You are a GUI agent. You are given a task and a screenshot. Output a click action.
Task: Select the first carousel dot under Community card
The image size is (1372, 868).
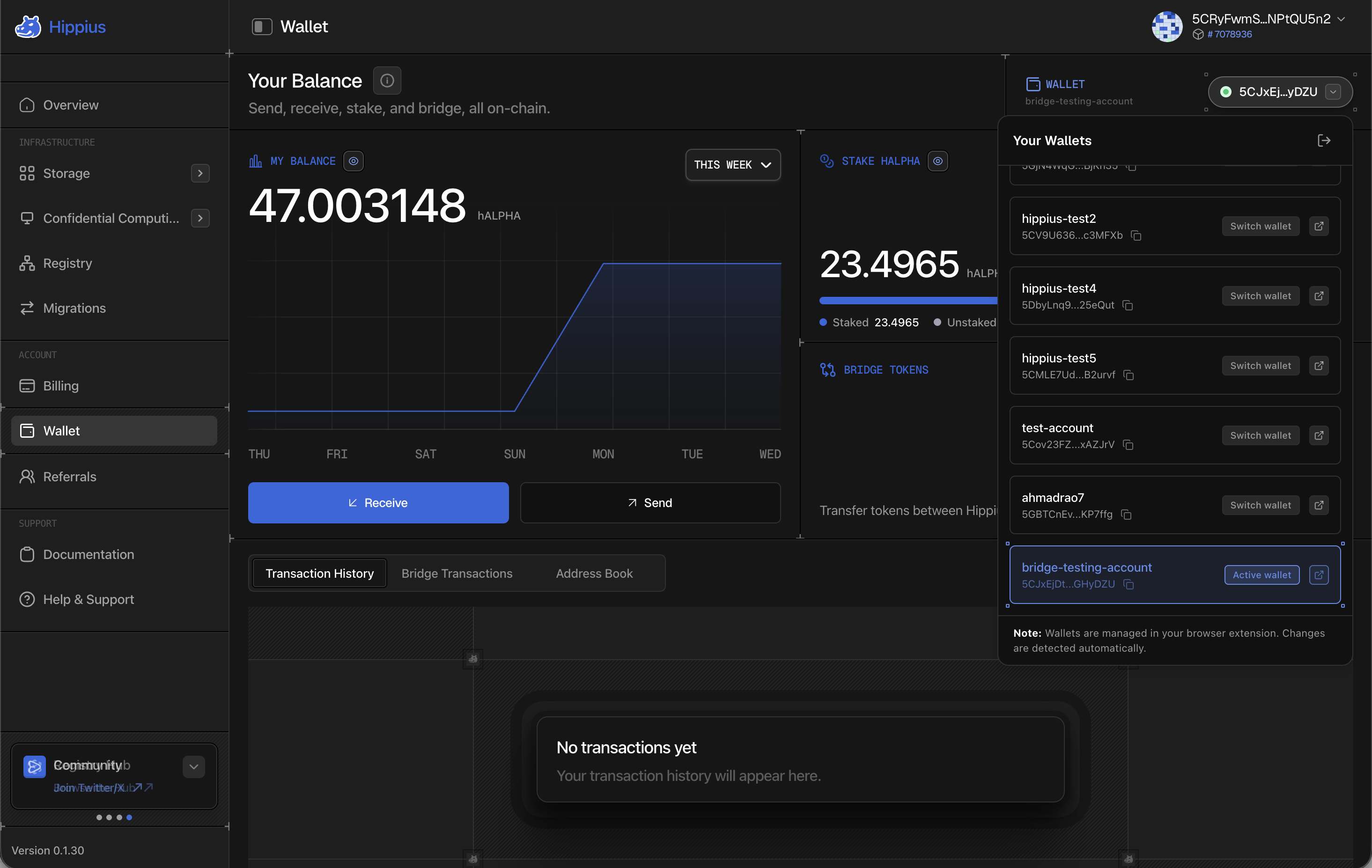(99, 817)
